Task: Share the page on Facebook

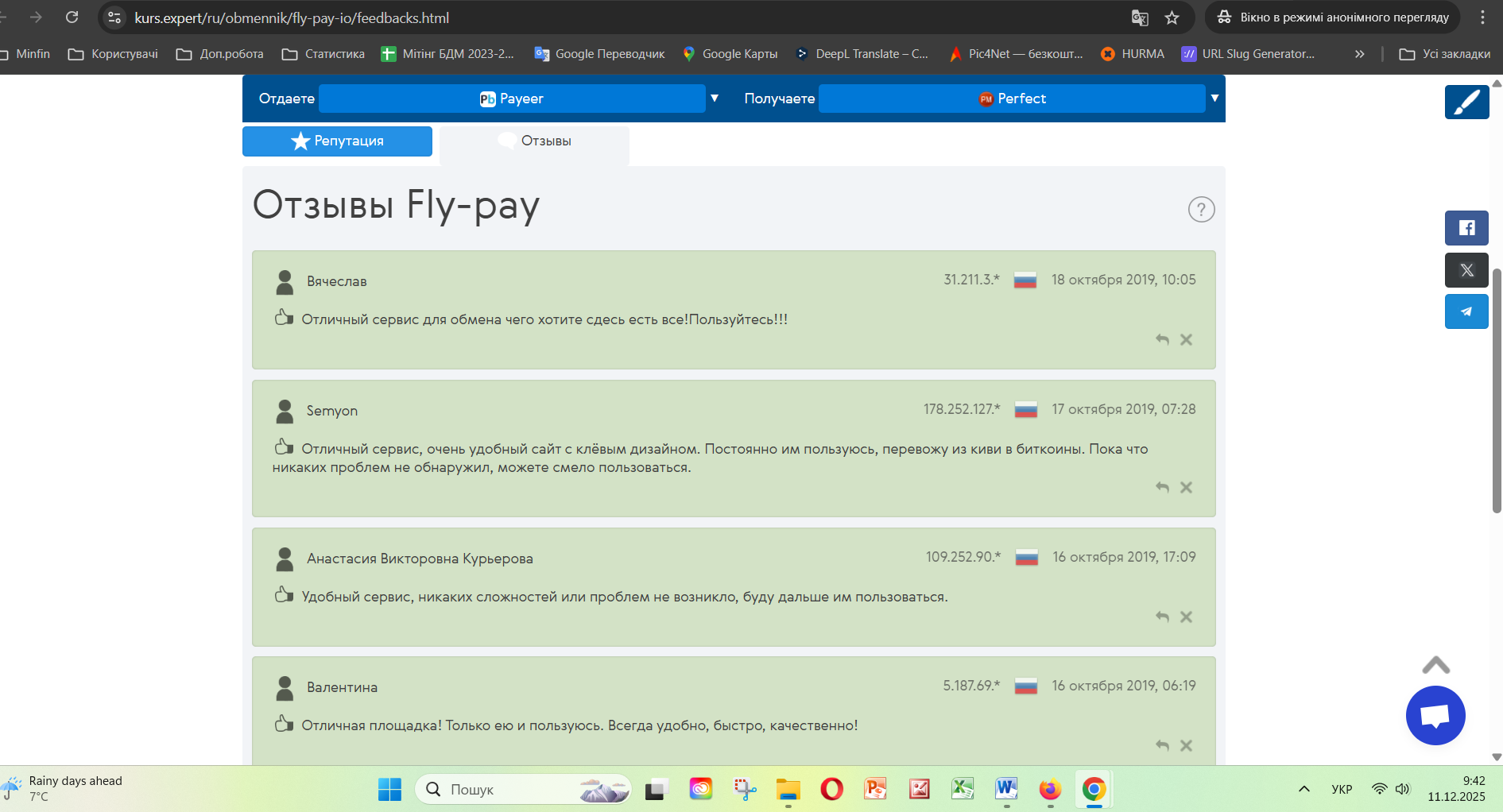Action: tap(1466, 228)
